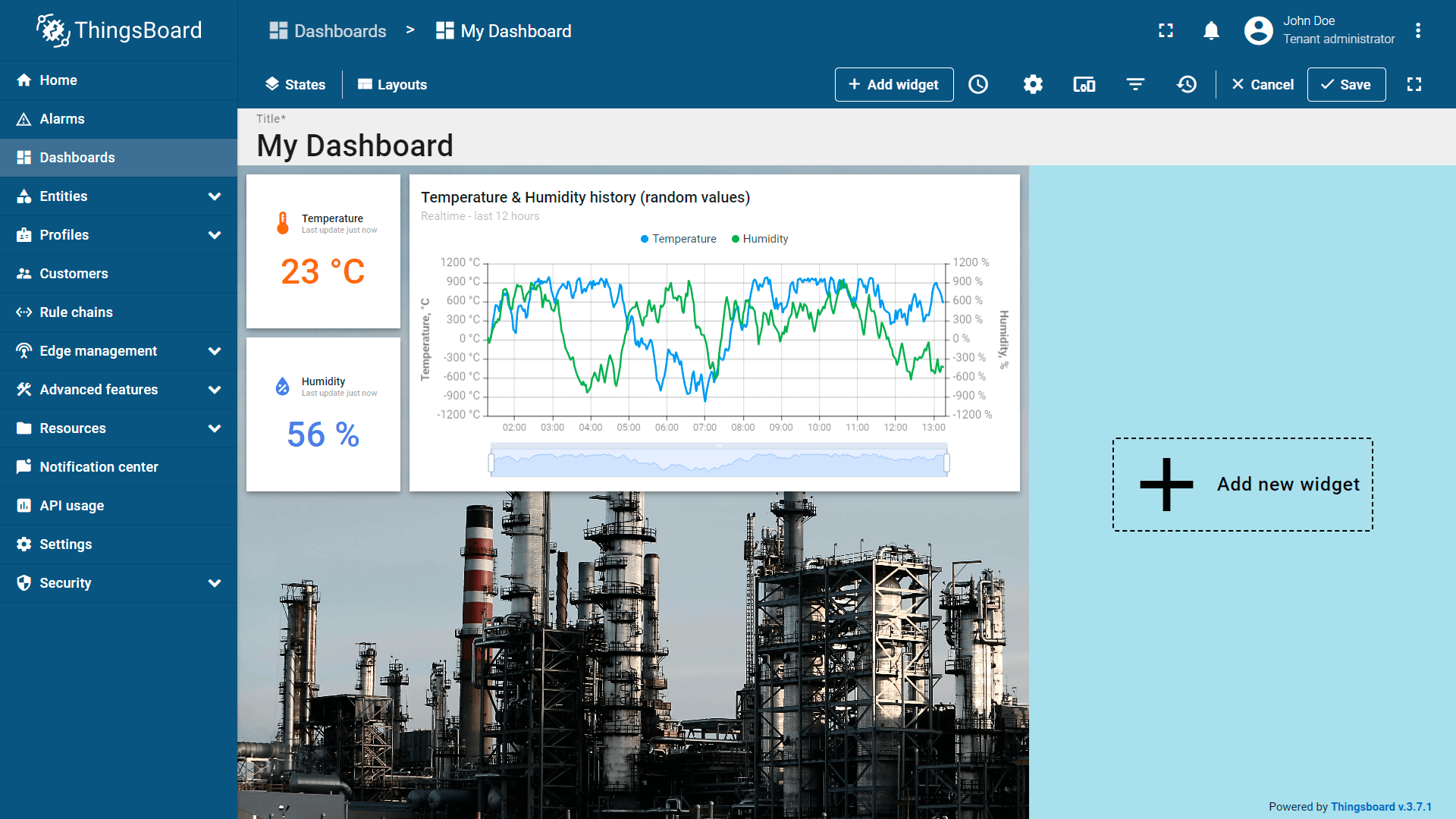Open dashboard version history icon
1456x819 pixels.
(1187, 84)
